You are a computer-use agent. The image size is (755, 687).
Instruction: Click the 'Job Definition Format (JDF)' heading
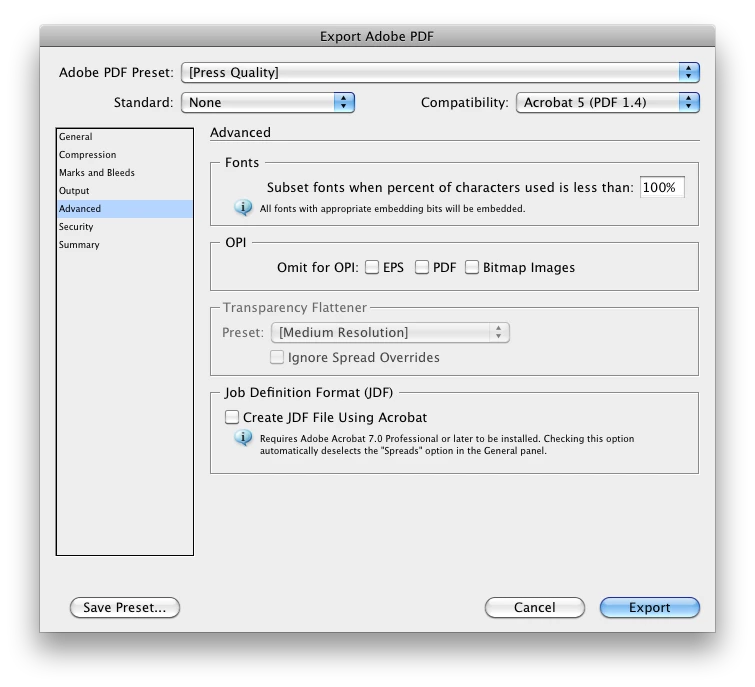[x=309, y=392]
